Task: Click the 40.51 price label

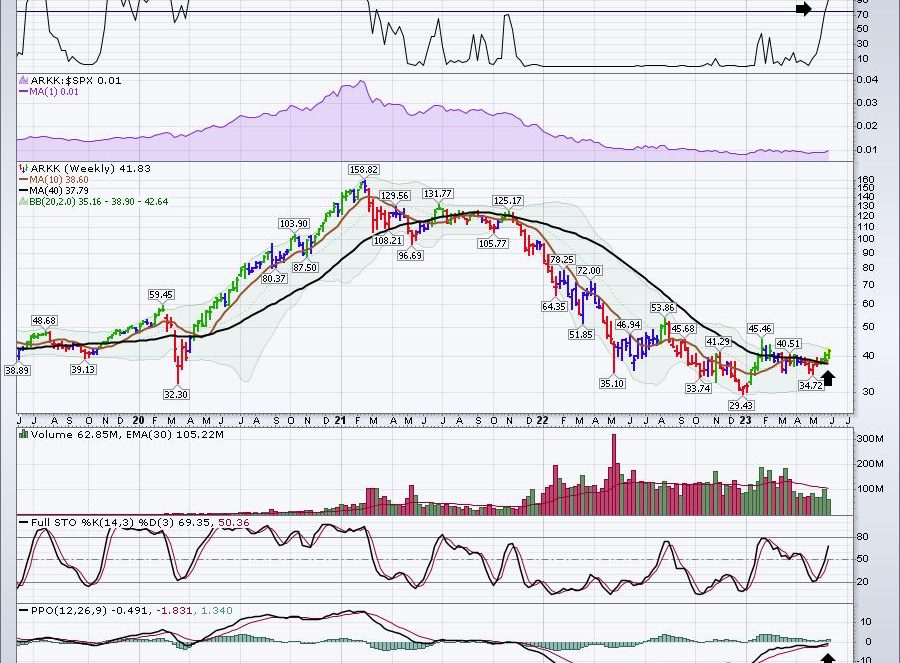Action: 788,344
